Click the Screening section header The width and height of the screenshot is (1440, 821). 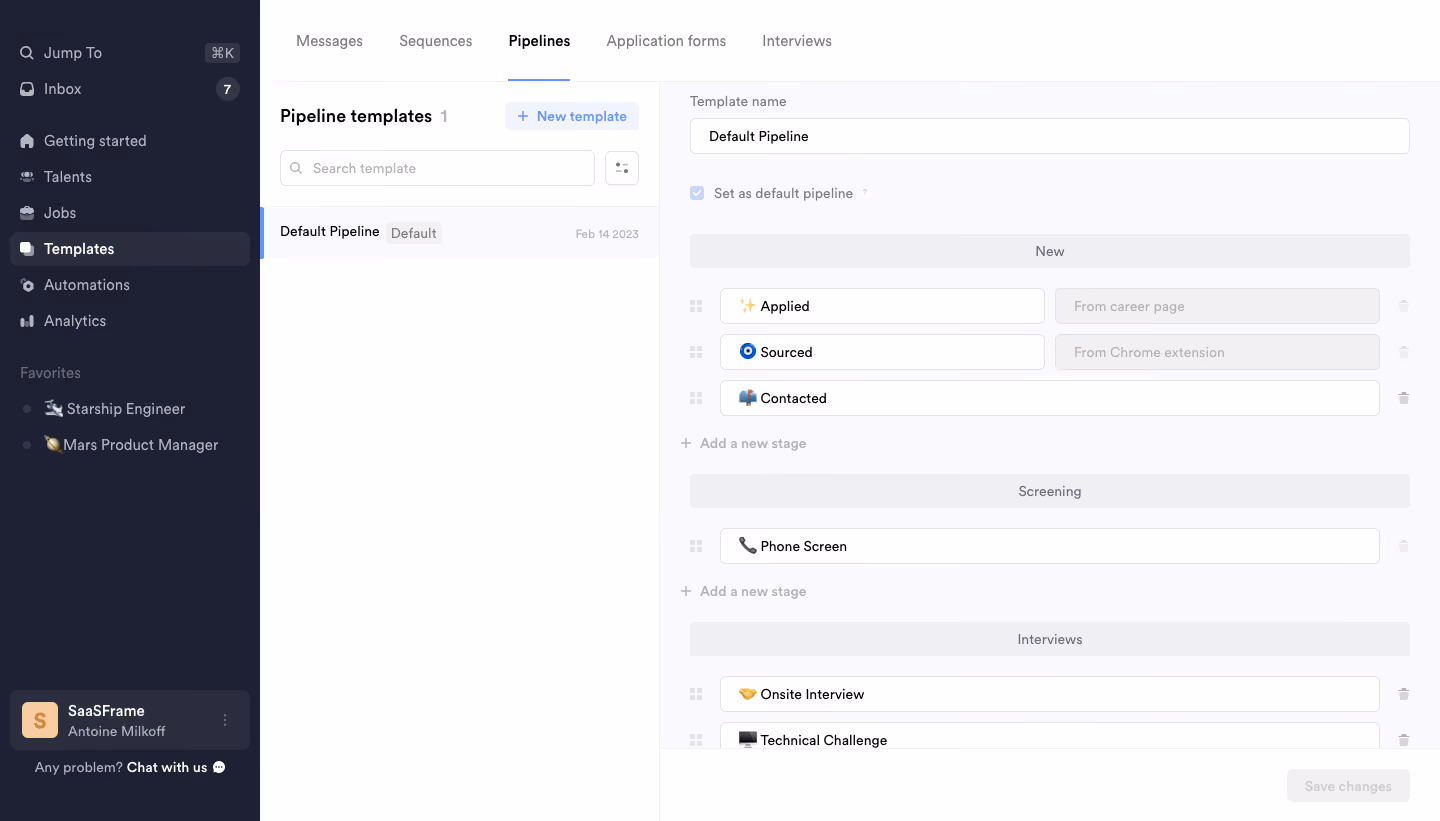1050,491
